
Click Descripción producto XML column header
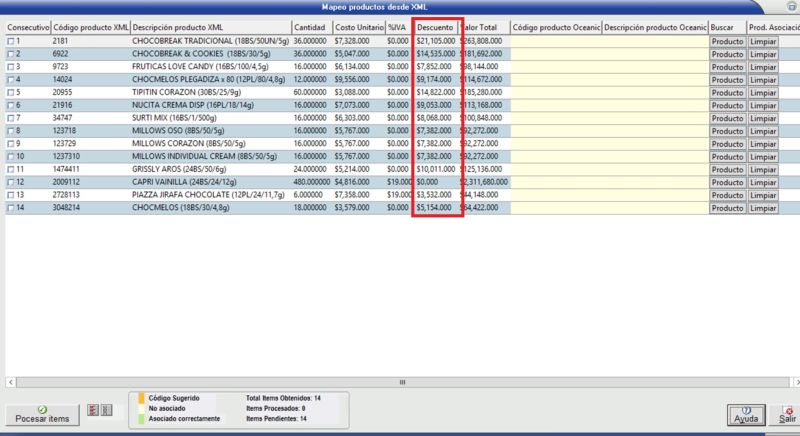[x=210, y=27]
